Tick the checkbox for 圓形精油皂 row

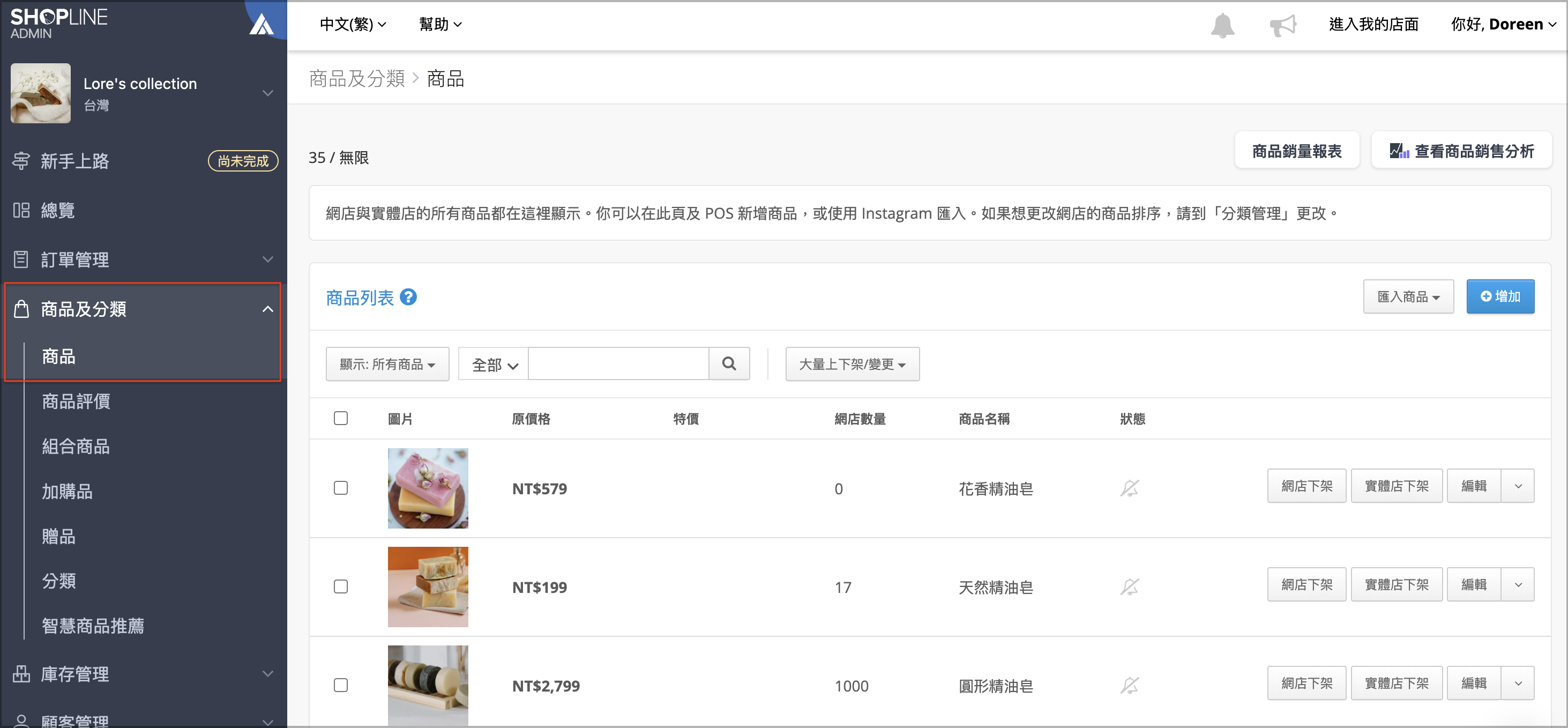[x=341, y=686]
